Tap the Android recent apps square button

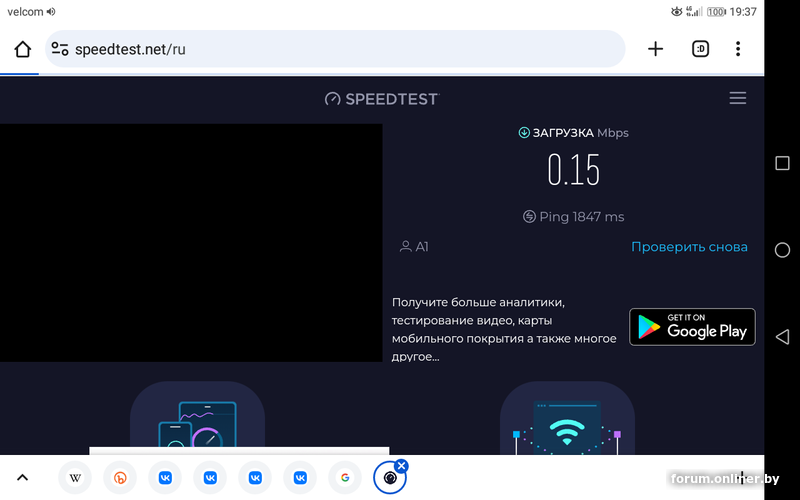click(782, 163)
